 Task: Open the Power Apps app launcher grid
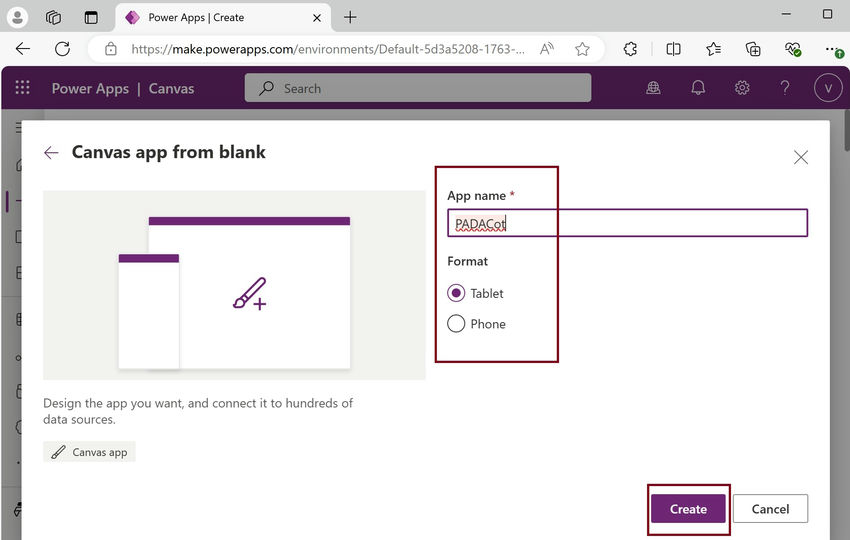[22, 87]
